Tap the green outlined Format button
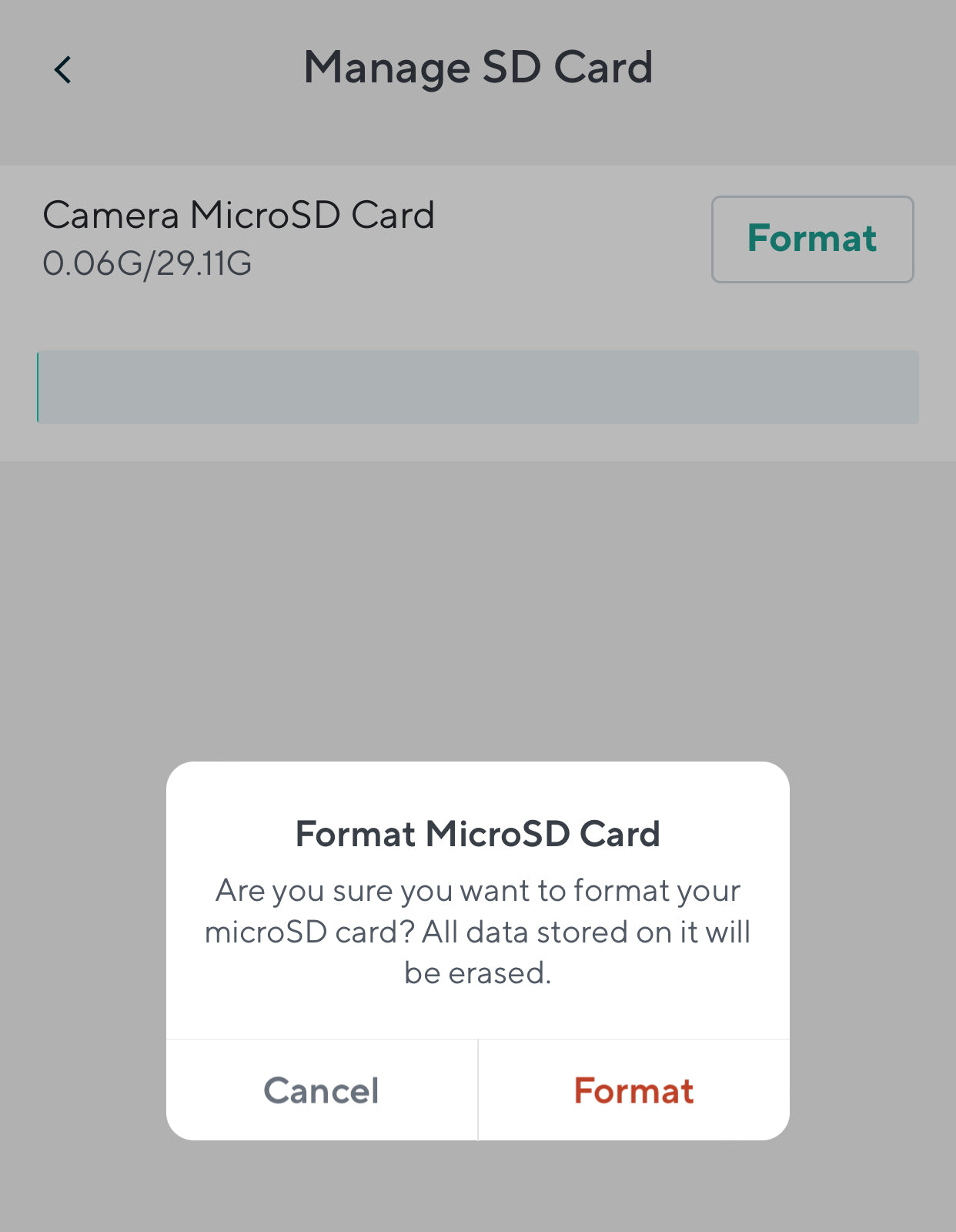This screenshot has height=1232, width=956. coord(812,239)
